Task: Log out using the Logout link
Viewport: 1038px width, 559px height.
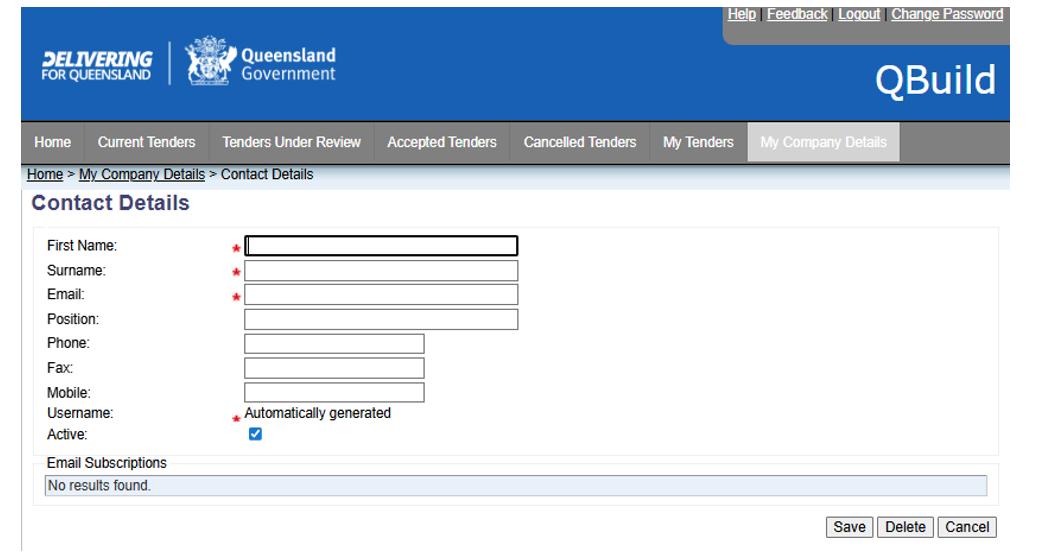Action: [x=859, y=14]
